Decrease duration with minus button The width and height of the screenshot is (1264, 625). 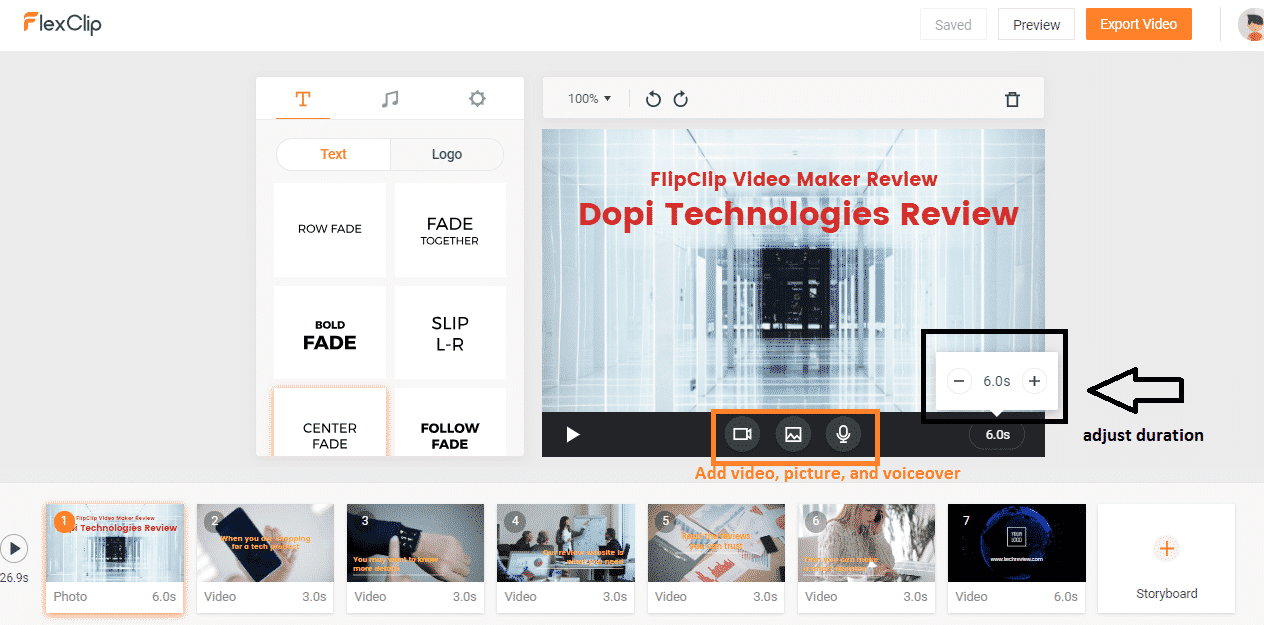point(958,381)
